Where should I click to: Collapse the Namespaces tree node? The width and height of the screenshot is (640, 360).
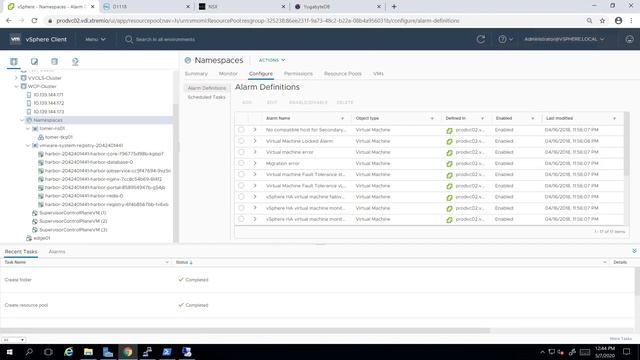[22, 120]
